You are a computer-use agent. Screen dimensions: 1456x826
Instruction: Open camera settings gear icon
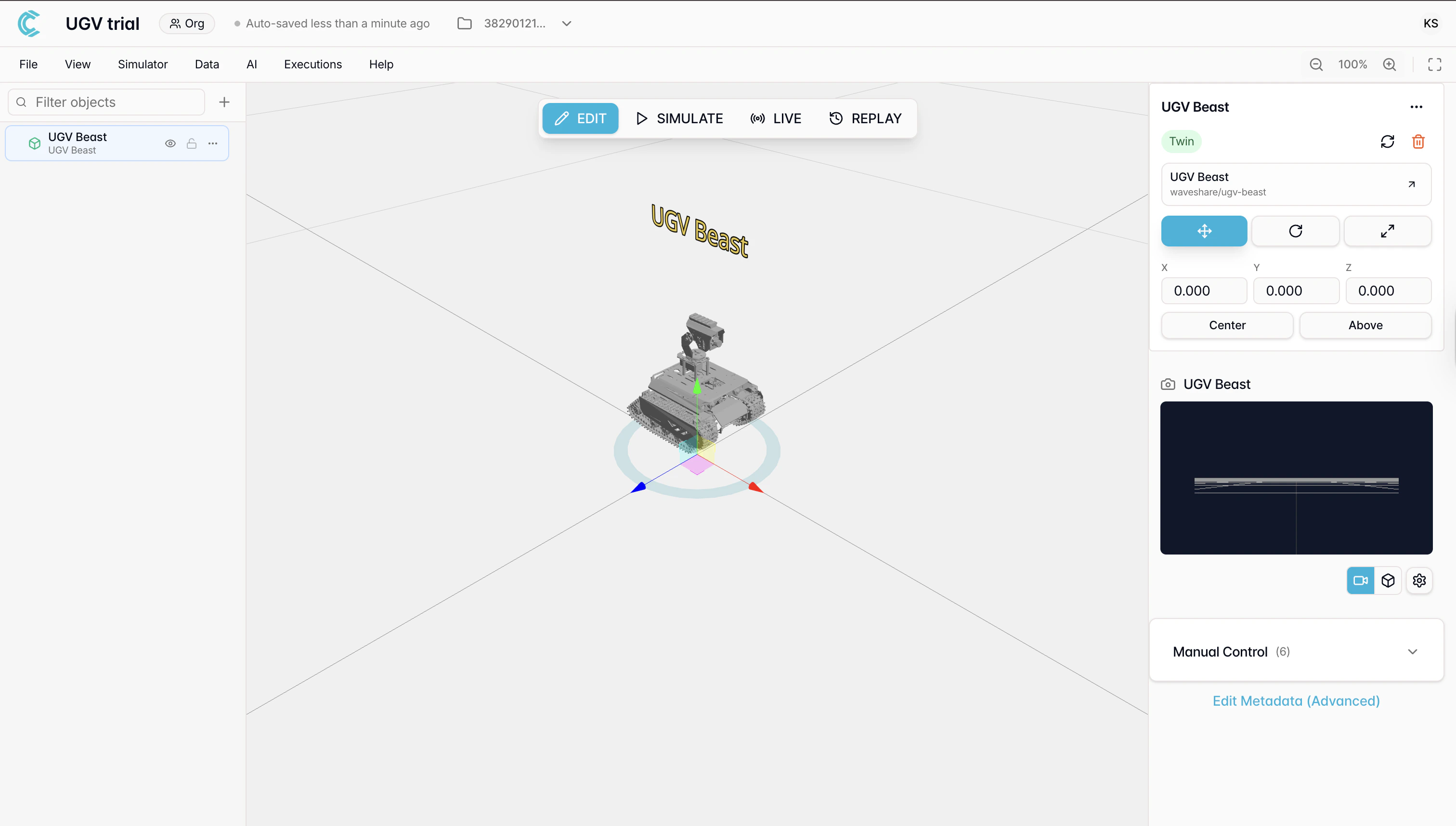1419,581
